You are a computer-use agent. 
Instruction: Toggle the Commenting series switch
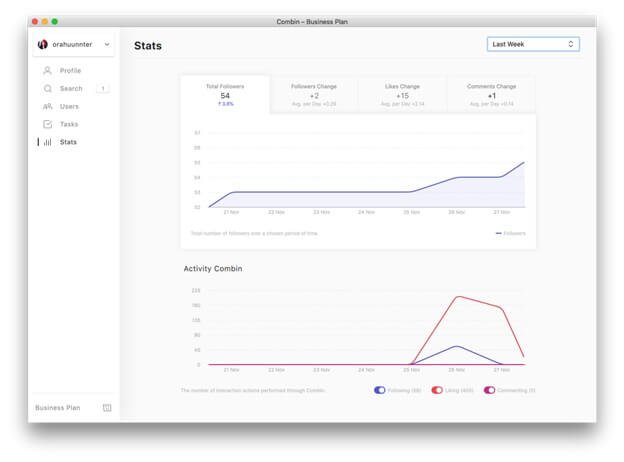[489, 390]
